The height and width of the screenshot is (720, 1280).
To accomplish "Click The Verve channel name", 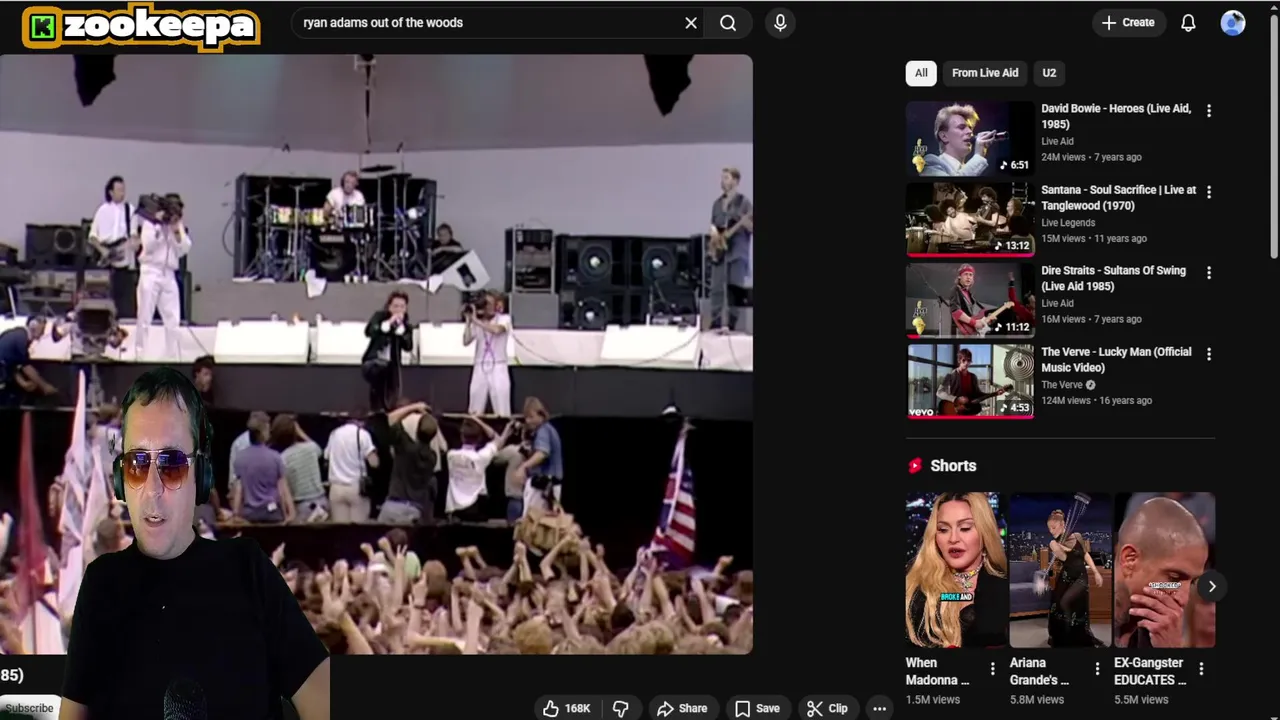I will click(x=1062, y=385).
